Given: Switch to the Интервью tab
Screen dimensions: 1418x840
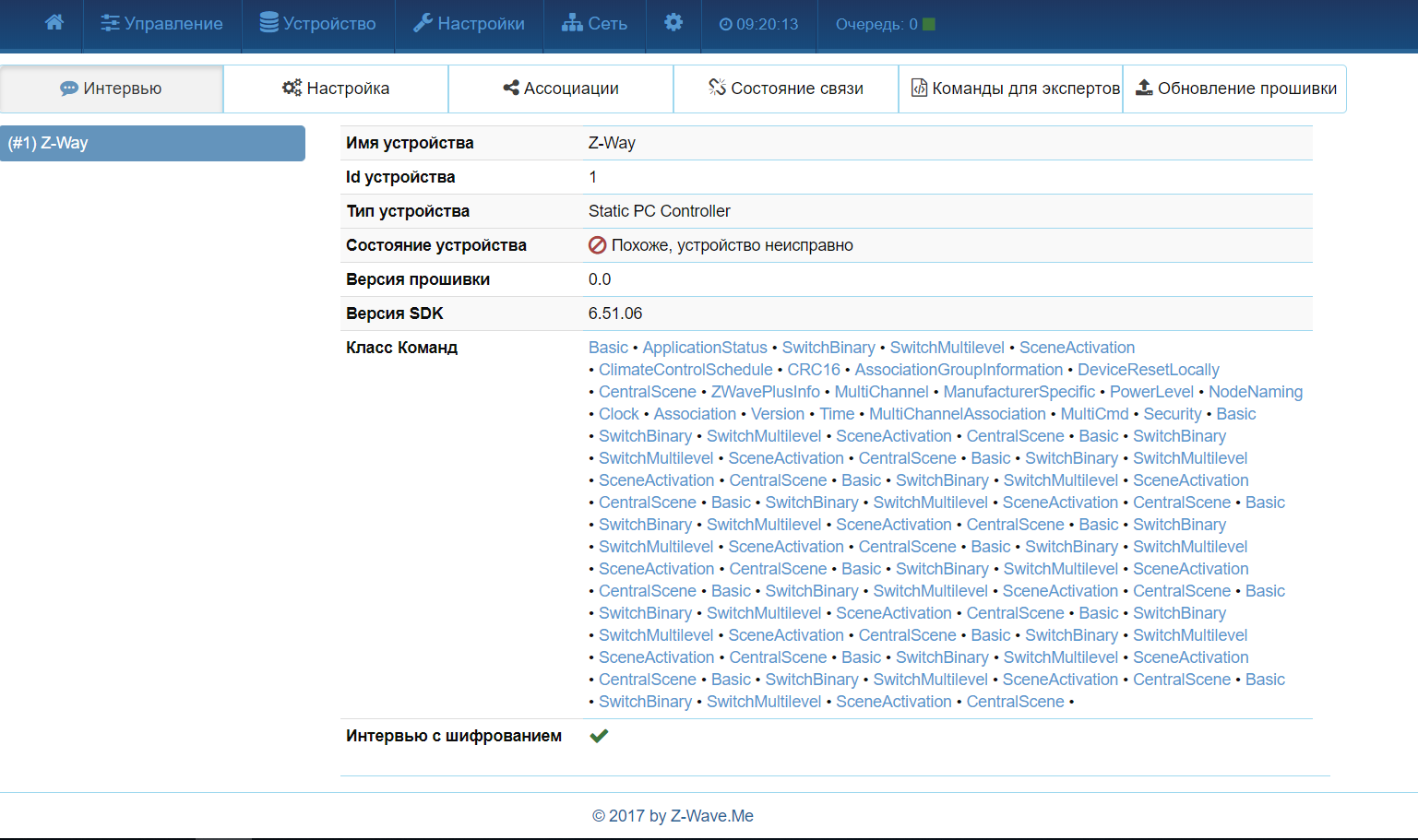Looking at the screenshot, I should [112, 89].
